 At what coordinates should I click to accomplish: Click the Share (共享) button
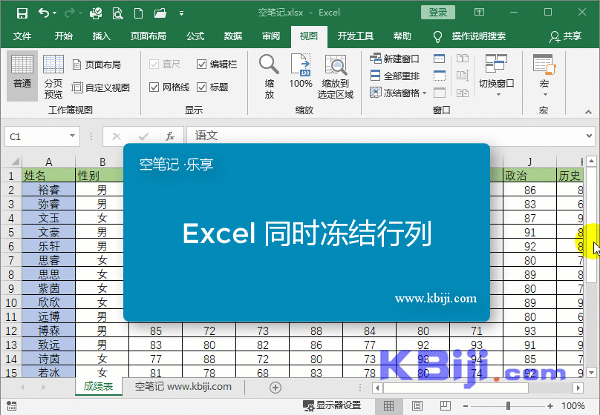[566, 36]
